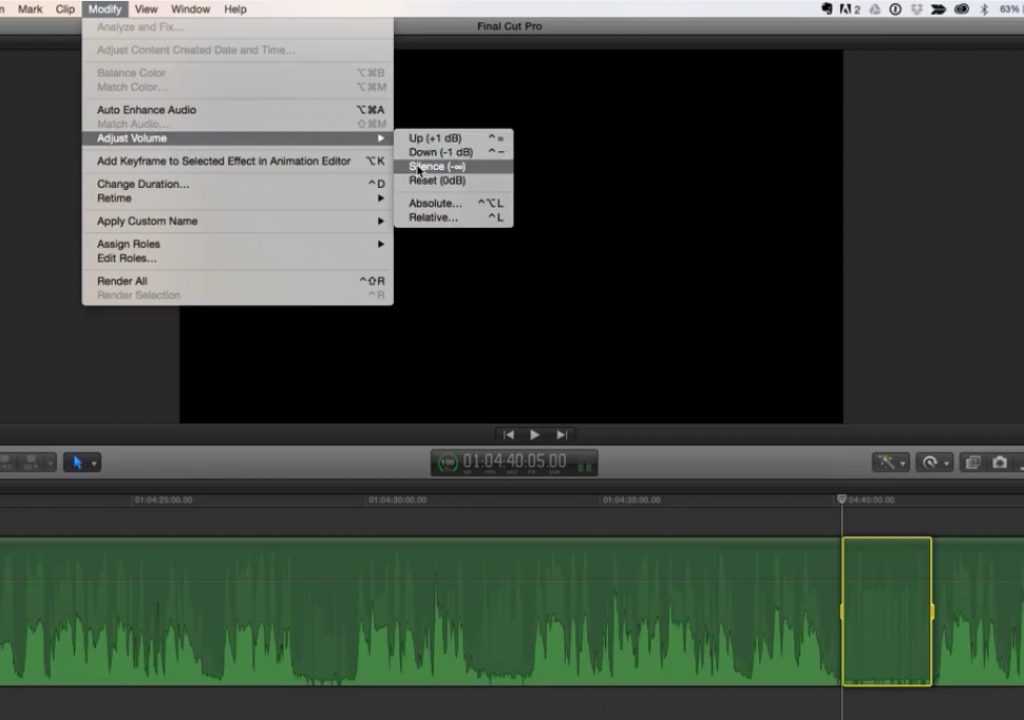Choose Edit Roles... menu item
1024x720 pixels.
[x=238, y=258]
